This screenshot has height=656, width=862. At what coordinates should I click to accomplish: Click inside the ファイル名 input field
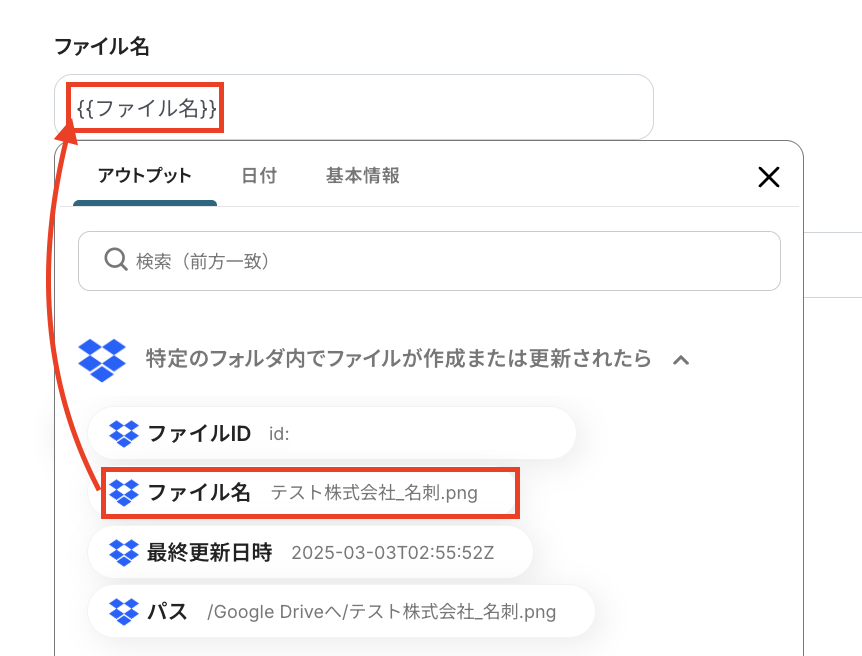(354, 107)
